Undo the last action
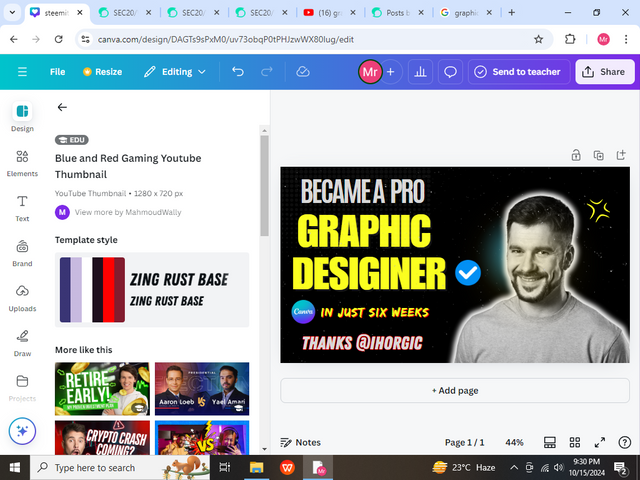Image resolution: width=640 pixels, height=480 pixels. [238, 72]
